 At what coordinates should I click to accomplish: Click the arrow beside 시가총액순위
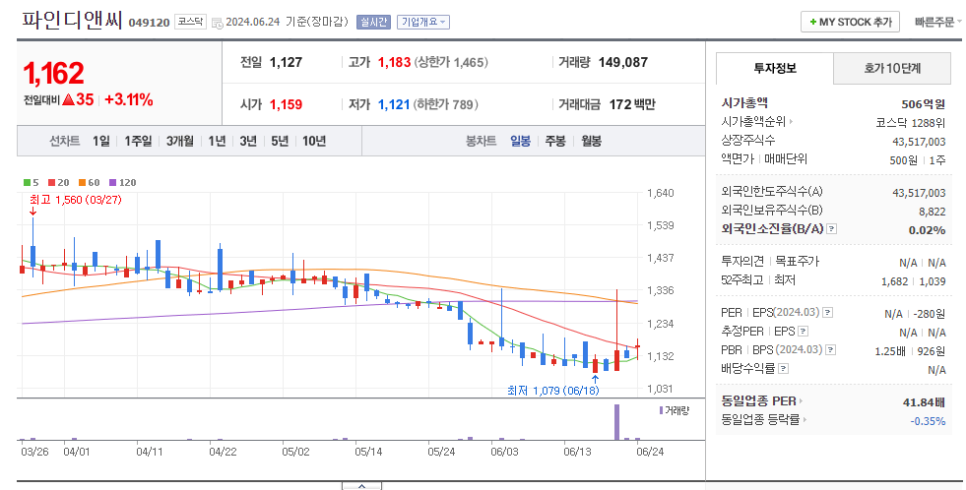pos(791,122)
